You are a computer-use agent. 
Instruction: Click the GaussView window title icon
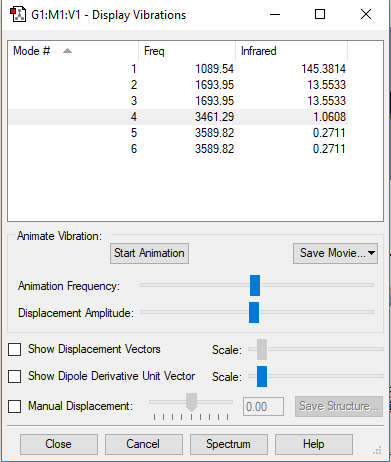pos(18,15)
